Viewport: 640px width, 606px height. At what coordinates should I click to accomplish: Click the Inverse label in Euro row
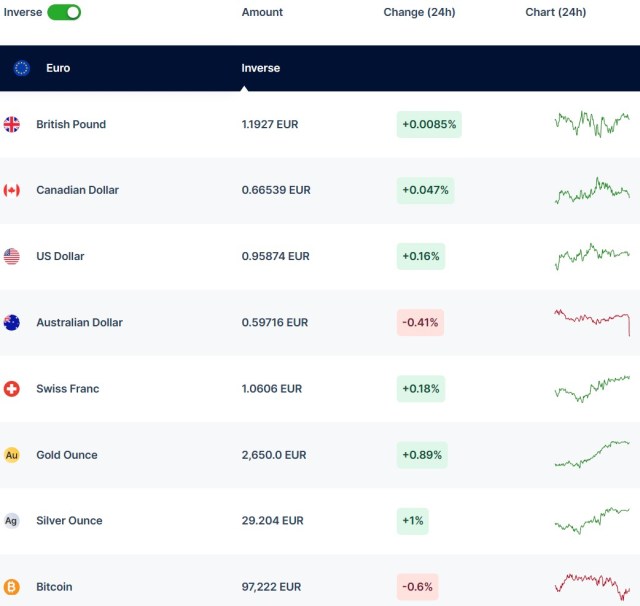pos(261,68)
